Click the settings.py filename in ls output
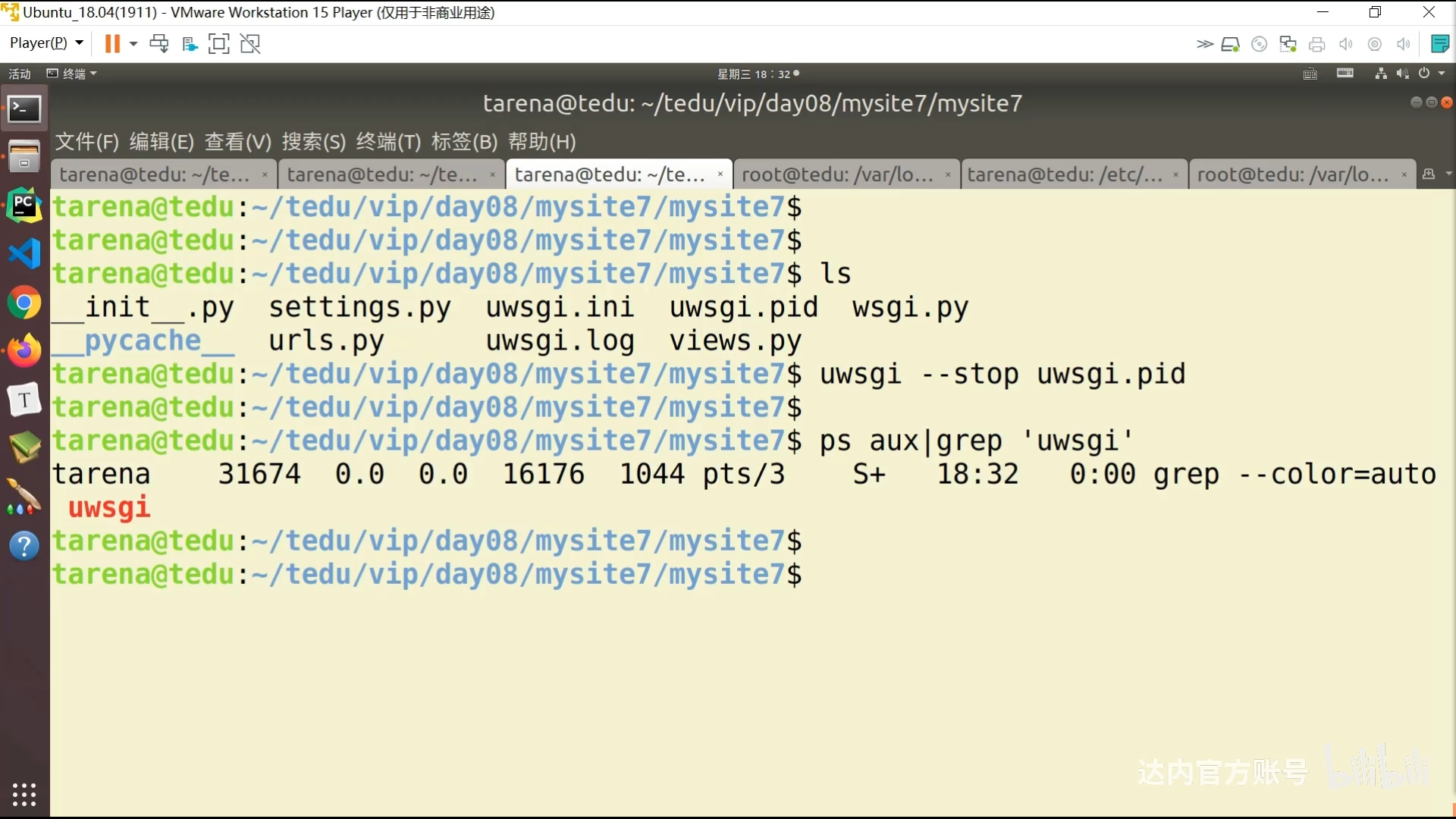The width and height of the screenshot is (1456, 819). (360, 307)
